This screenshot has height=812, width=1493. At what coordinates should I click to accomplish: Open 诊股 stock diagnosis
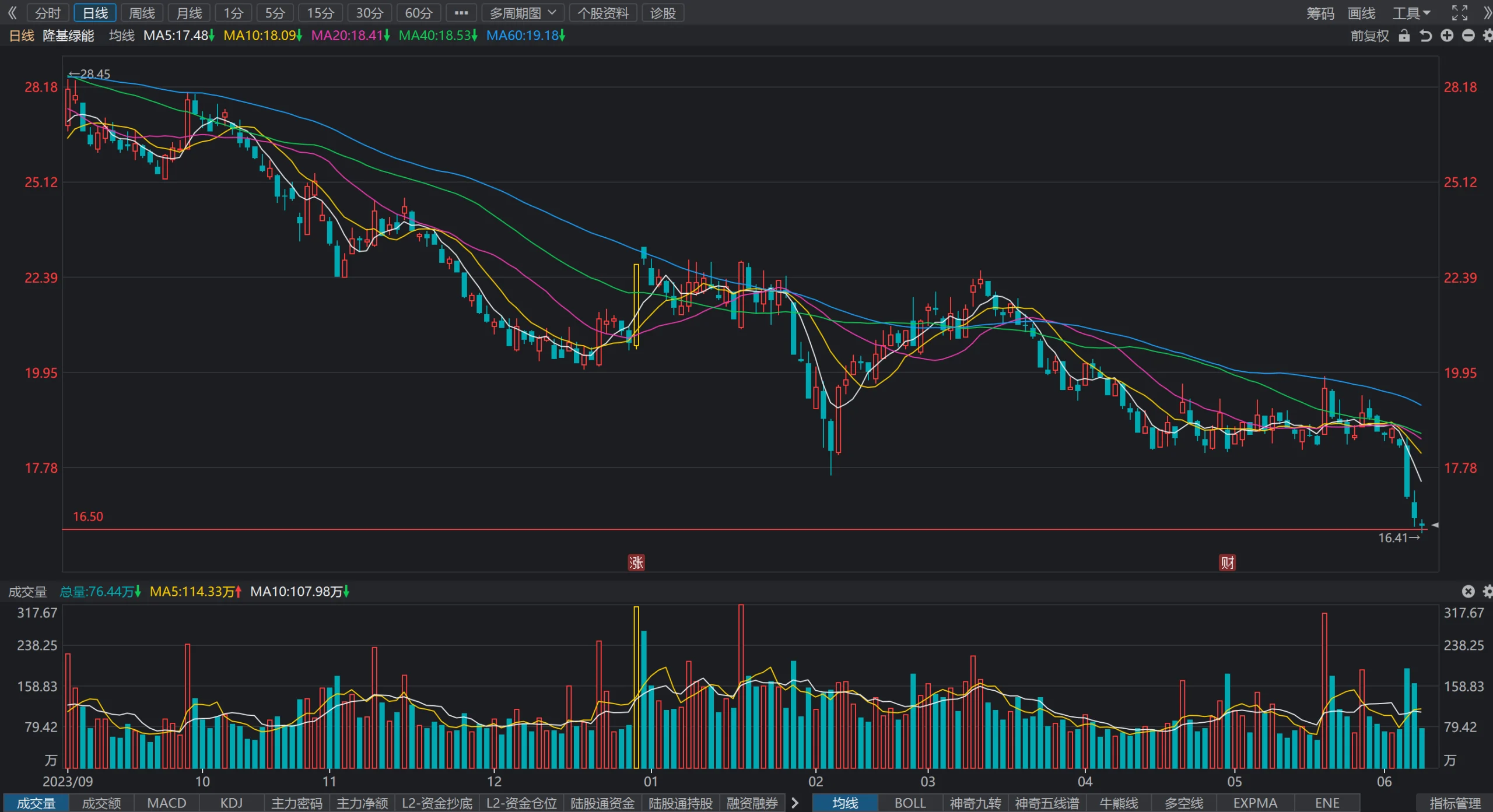(663, 13)
